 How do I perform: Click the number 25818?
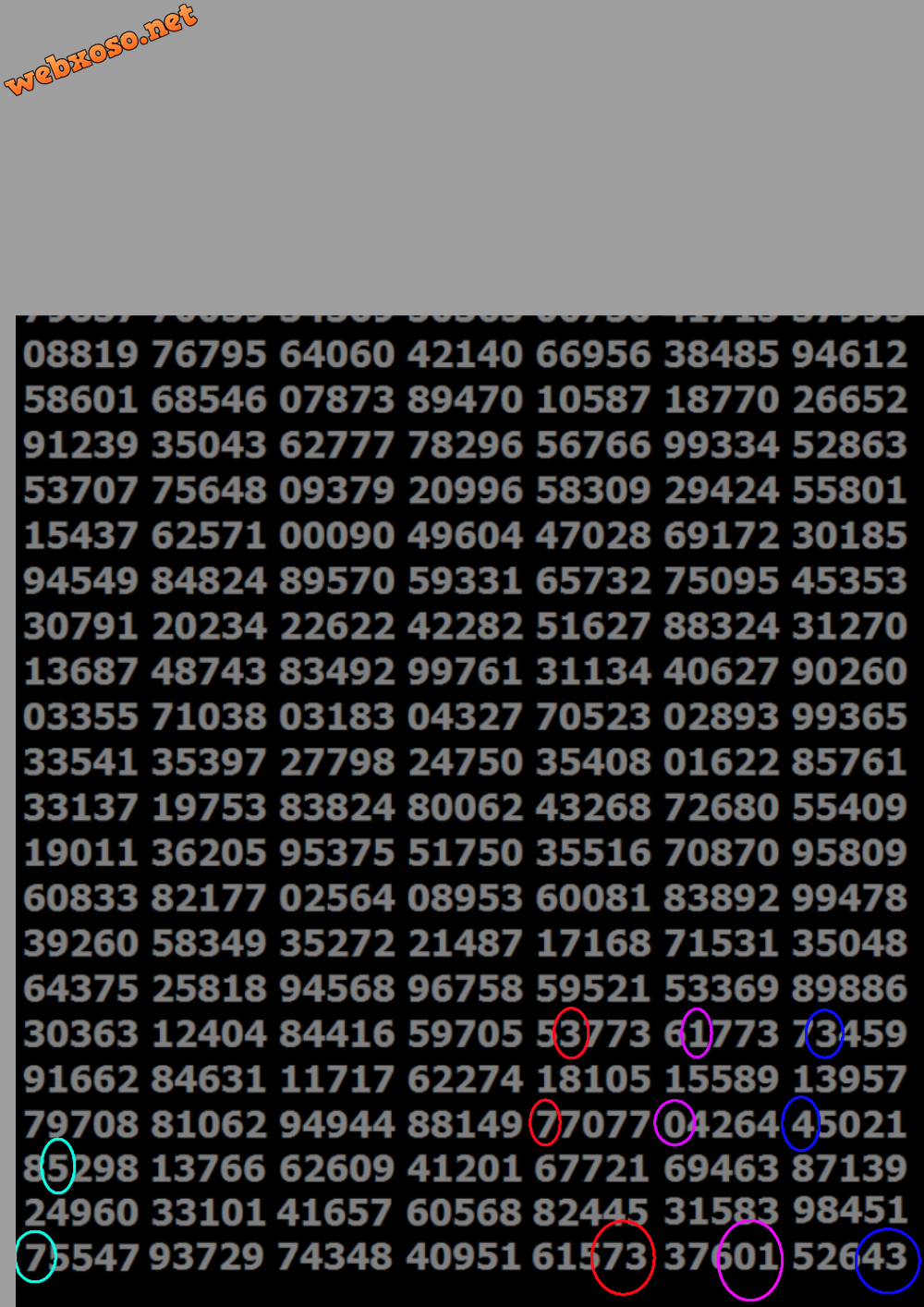coord(209,988)
